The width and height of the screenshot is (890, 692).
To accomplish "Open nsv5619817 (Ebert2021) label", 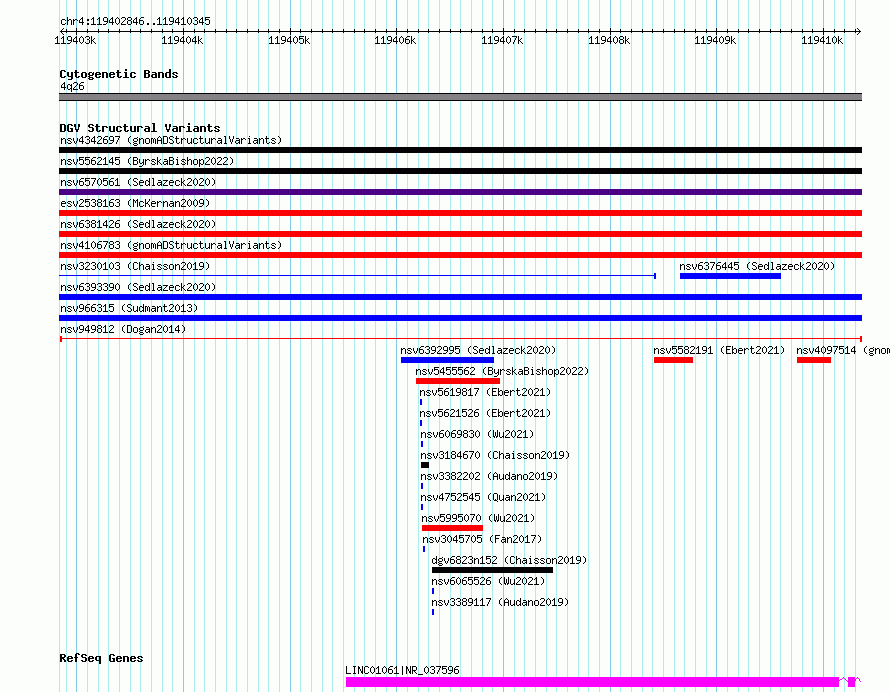I will point(485,392).
